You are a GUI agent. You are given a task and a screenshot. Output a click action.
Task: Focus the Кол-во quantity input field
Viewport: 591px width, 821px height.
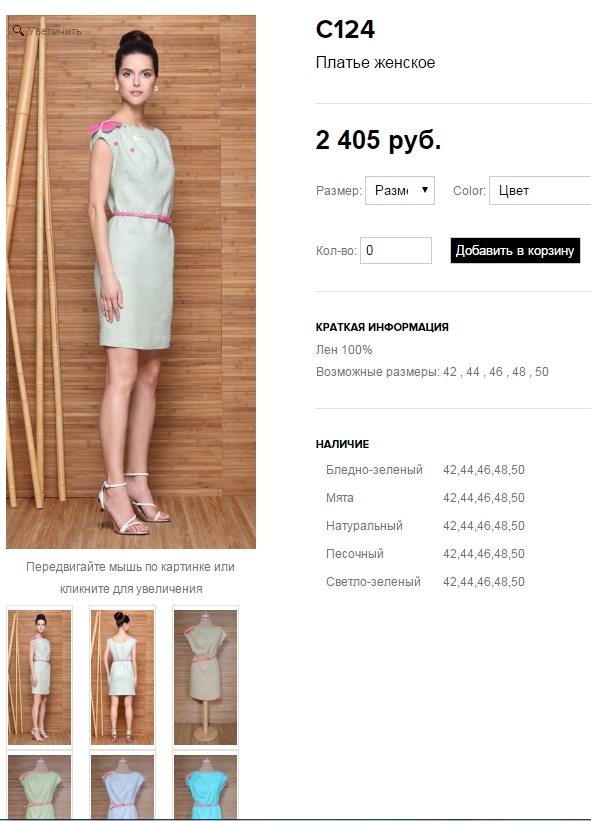click(x=396, y=250)
